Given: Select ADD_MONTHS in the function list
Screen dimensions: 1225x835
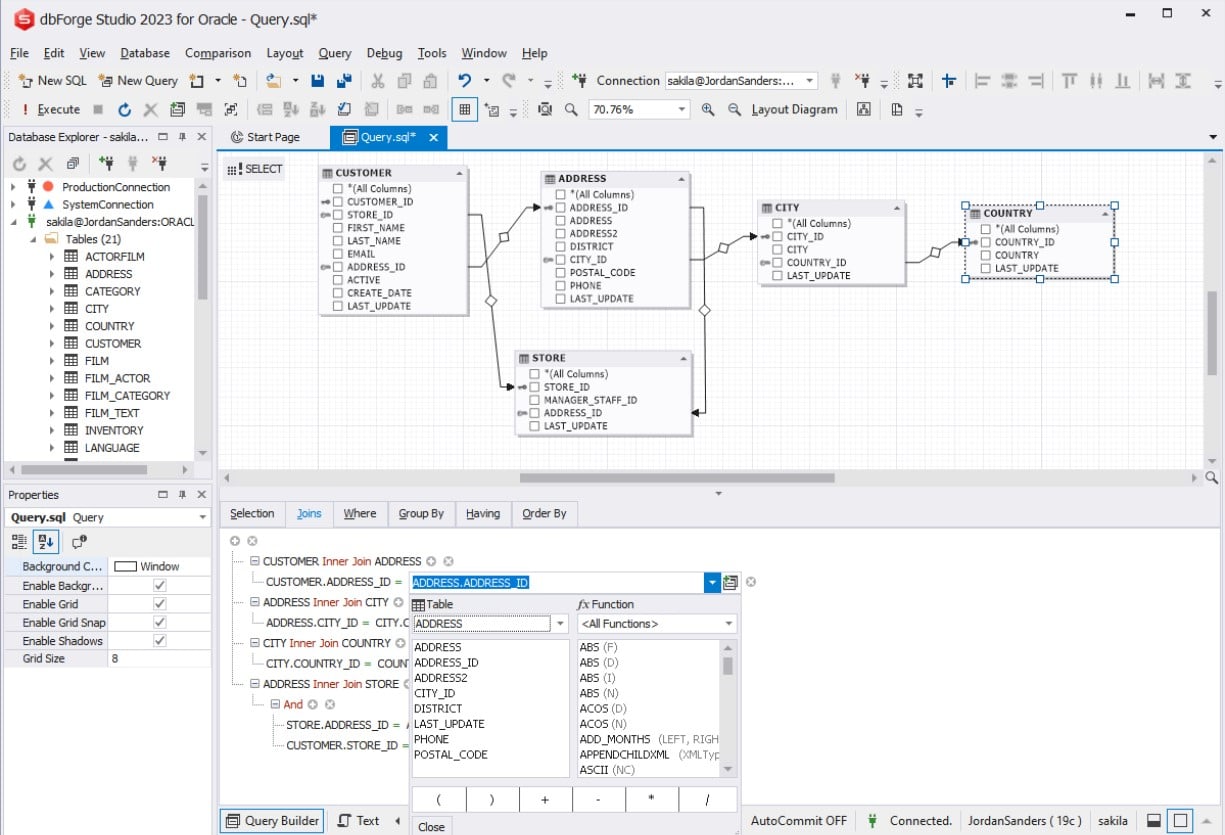Looking at the screenshot, I should [615, 740].
